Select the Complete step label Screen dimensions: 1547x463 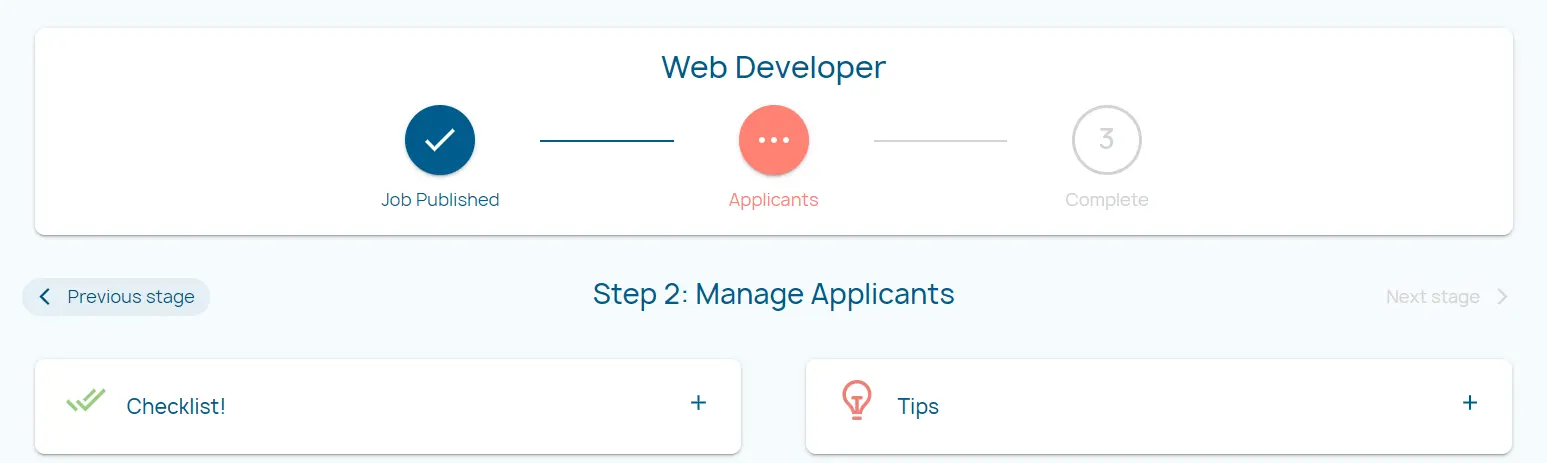[x=1106, y=200]
